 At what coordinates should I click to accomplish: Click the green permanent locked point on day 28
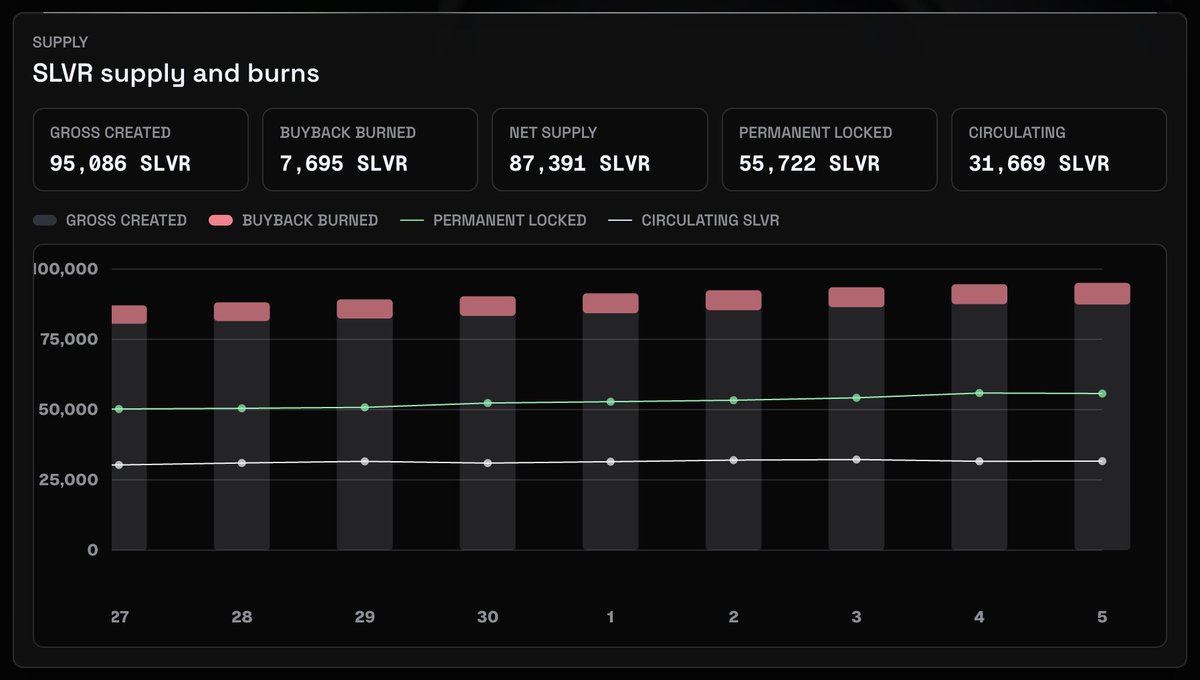click(242, 408)
